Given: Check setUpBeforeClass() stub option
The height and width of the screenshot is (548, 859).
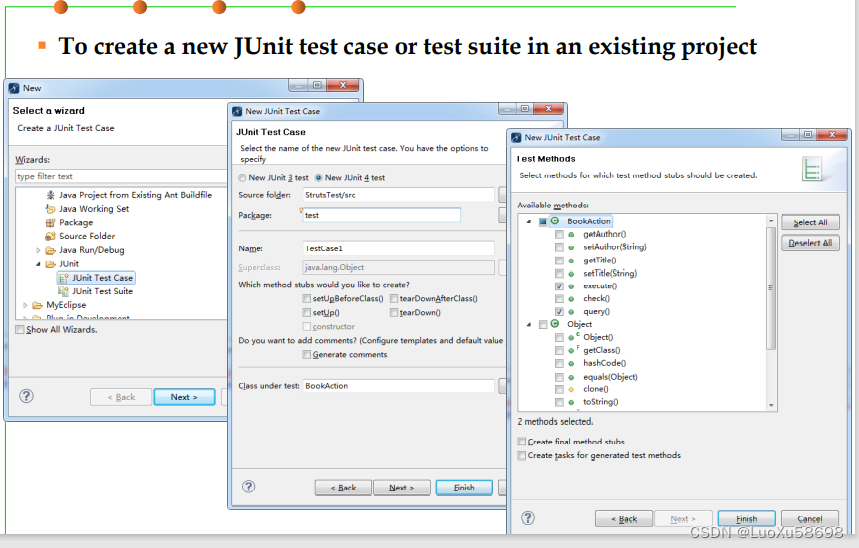Looking at the screenshot, I should click(307, 299).
